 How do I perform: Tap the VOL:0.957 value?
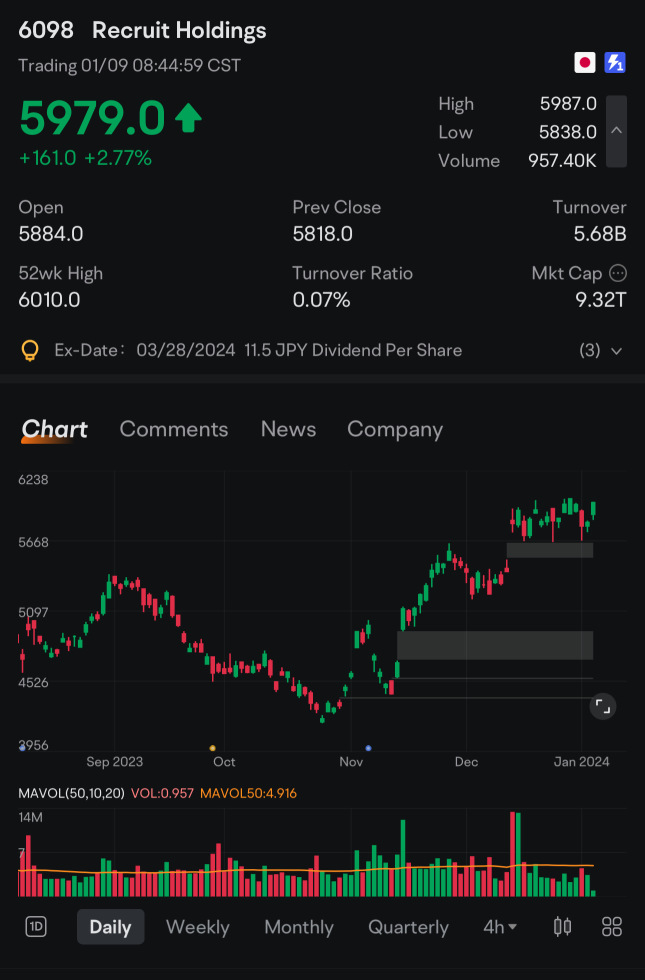[x=162, y=793]
